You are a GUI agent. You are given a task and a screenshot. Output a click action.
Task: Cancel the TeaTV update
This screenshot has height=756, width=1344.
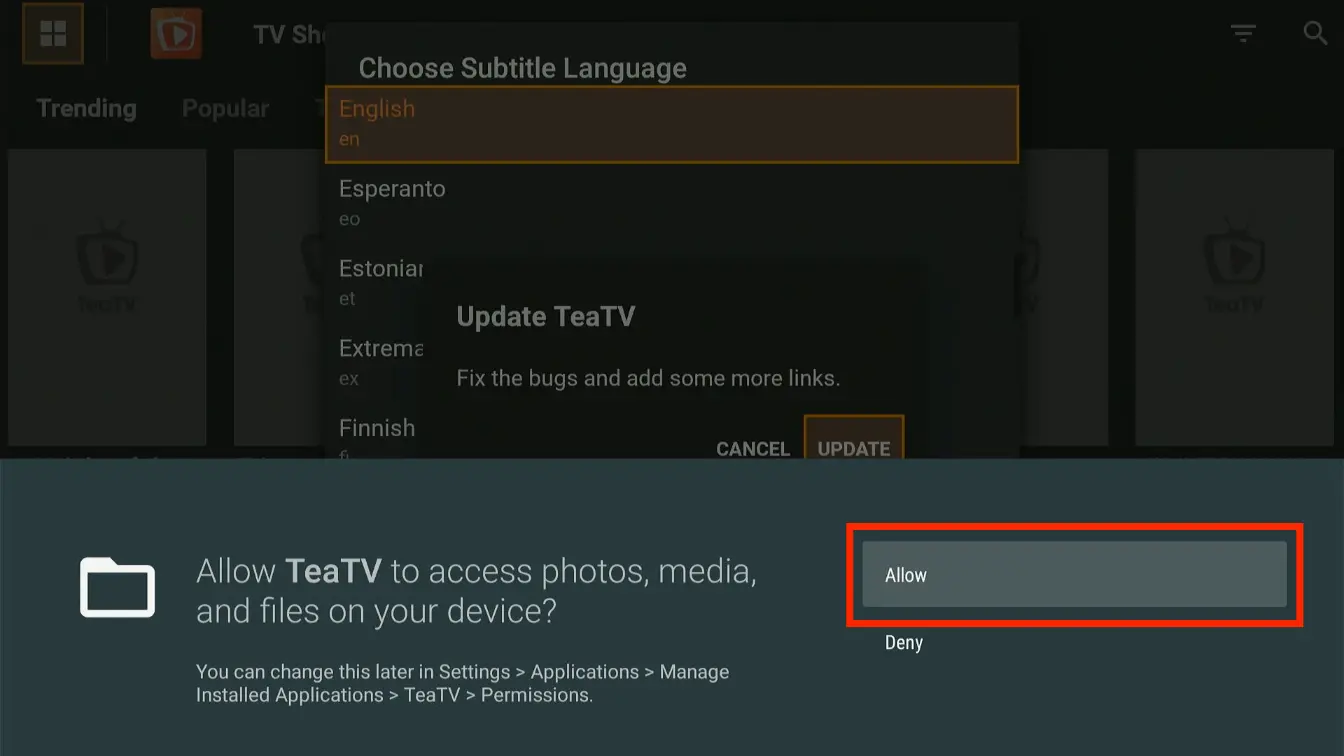(x=753, y=448)
